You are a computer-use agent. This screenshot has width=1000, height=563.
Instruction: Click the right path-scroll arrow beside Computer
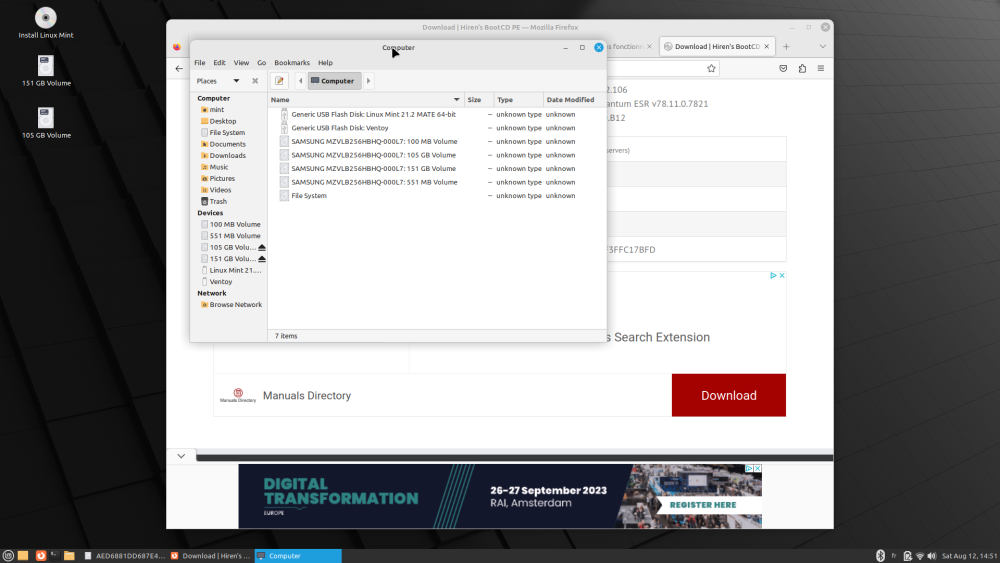[368, 81]
